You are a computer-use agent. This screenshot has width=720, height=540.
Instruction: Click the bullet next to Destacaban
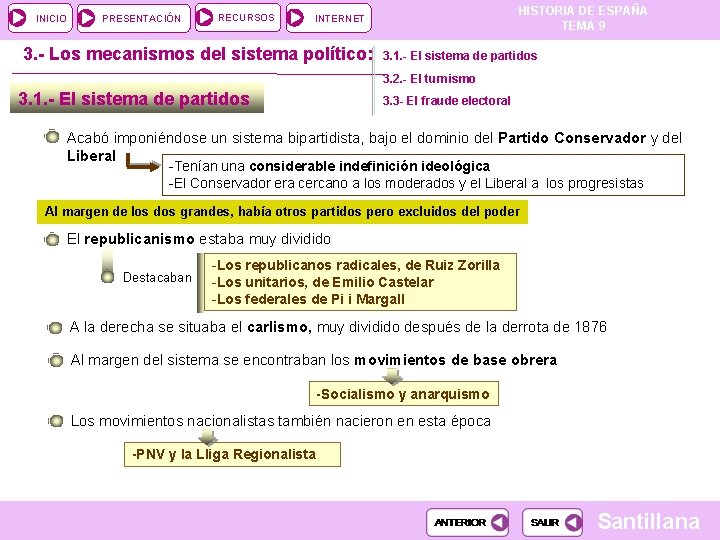(x=107, y=276)
